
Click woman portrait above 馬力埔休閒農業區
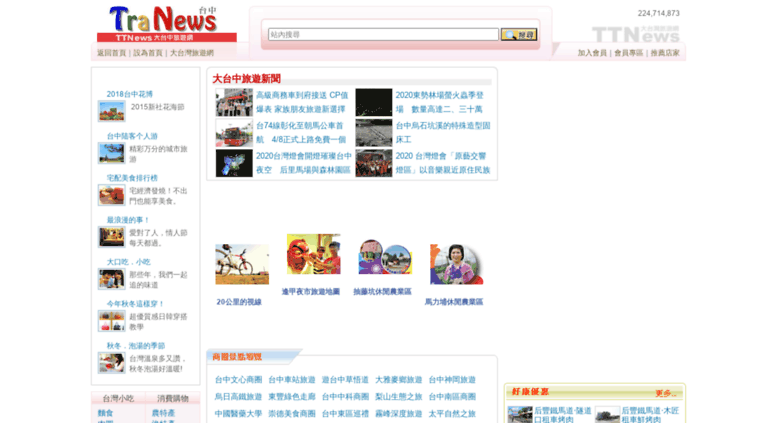[x=456, y=264]
